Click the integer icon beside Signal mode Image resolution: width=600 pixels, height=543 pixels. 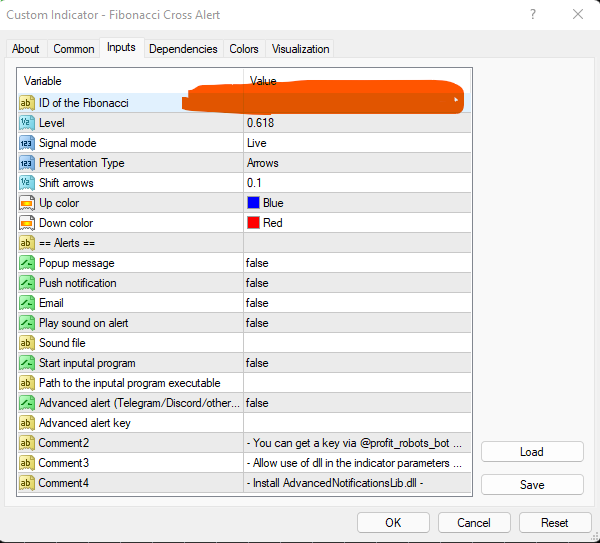pos(27,143)
